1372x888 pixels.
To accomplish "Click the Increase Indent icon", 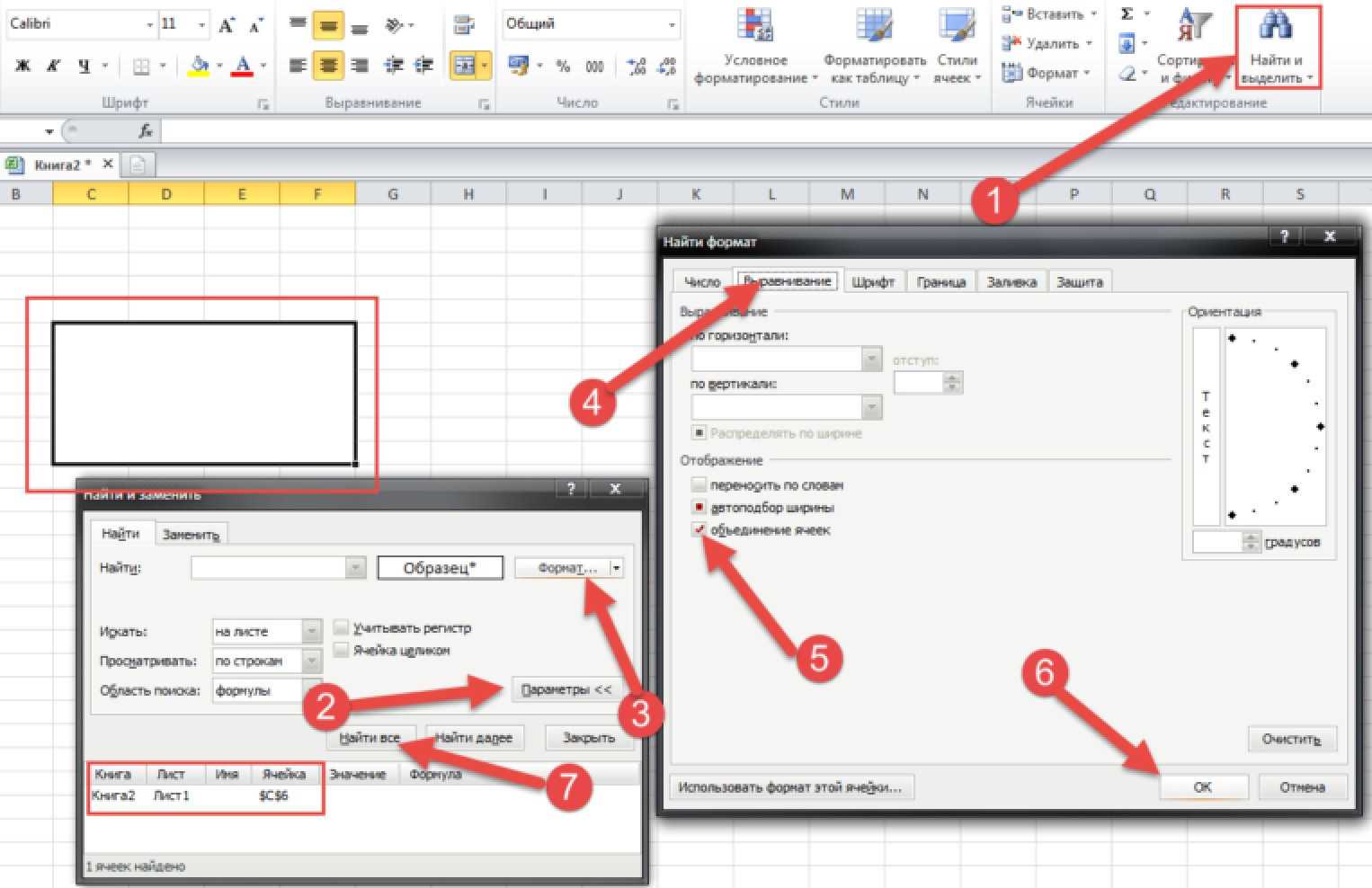I will (423, 66).
